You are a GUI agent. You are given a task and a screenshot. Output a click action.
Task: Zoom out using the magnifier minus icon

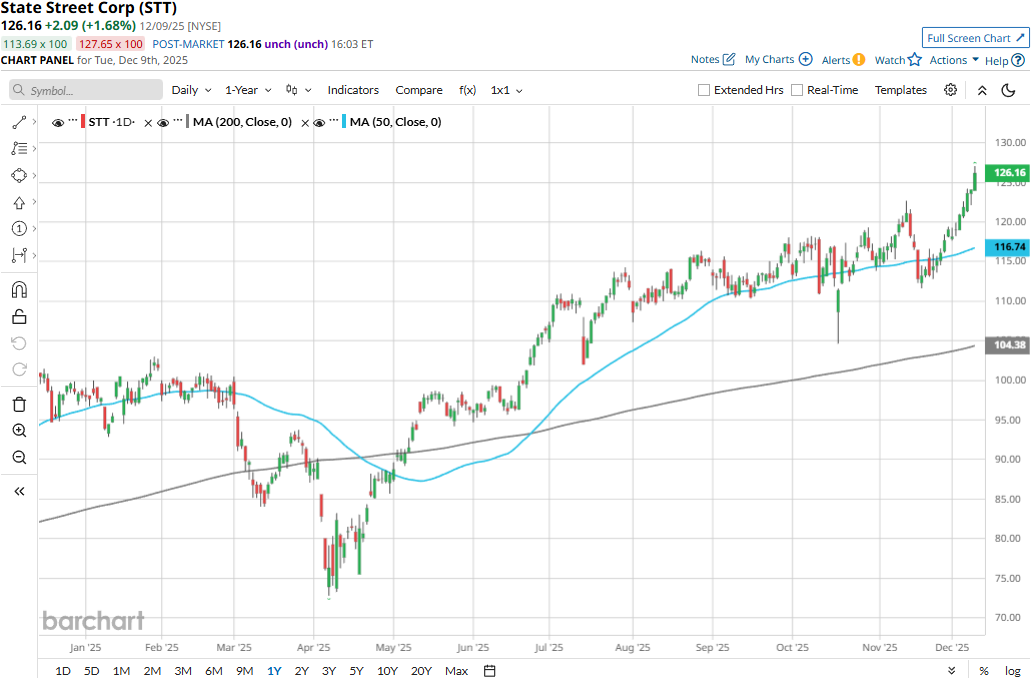19,458
